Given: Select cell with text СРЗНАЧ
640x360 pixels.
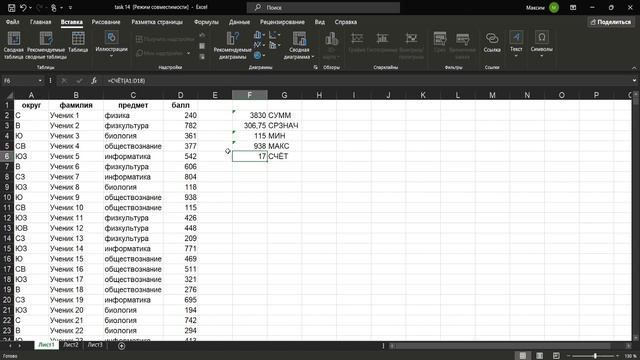Looking at the screenshot, I should tap(284, 126).
